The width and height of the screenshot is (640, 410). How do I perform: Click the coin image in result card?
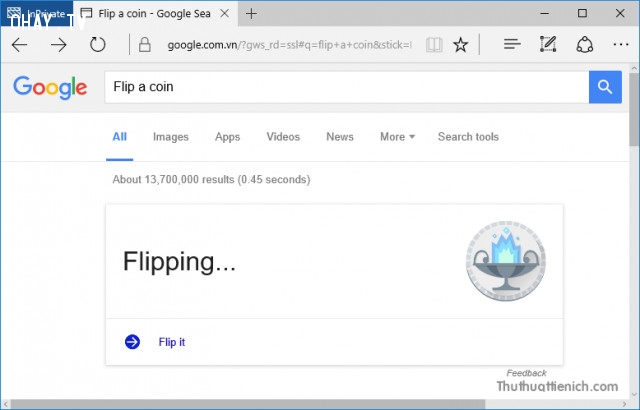click(506, 261)
